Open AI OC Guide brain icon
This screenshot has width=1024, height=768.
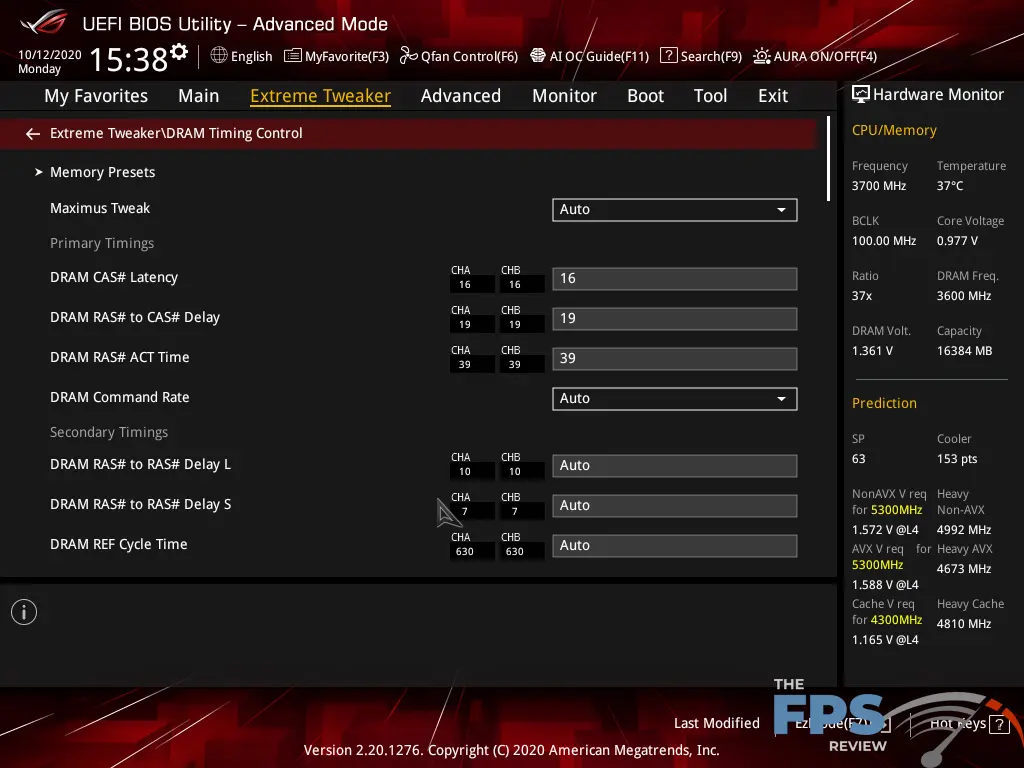(537, 56)
